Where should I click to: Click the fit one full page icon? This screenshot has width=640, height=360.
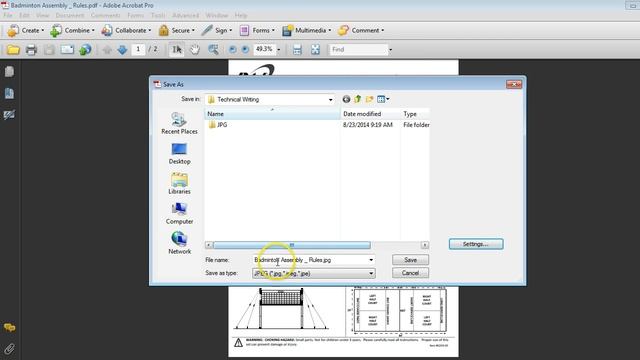point(315,50)
